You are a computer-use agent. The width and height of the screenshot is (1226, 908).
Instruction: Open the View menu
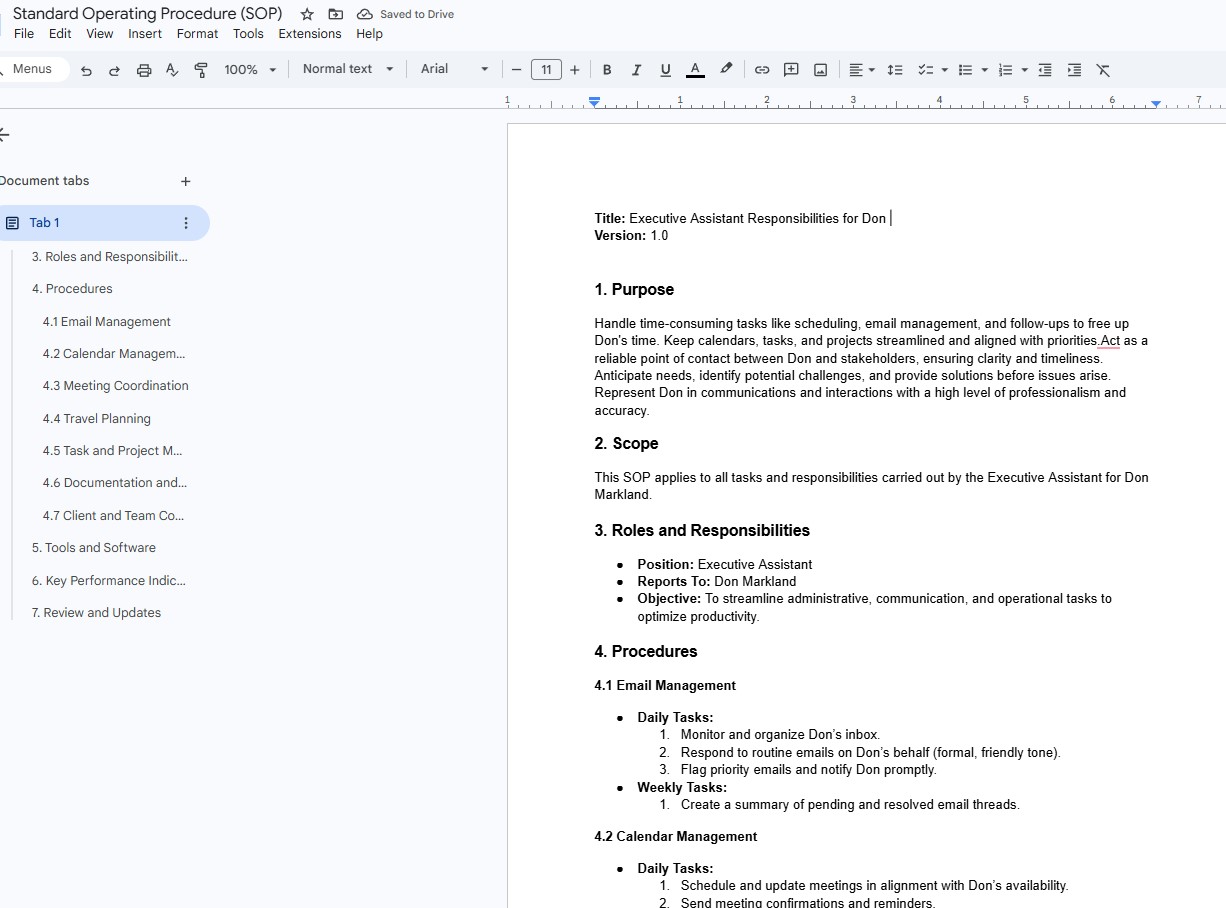pyautogui.click(x=100, y=34)
